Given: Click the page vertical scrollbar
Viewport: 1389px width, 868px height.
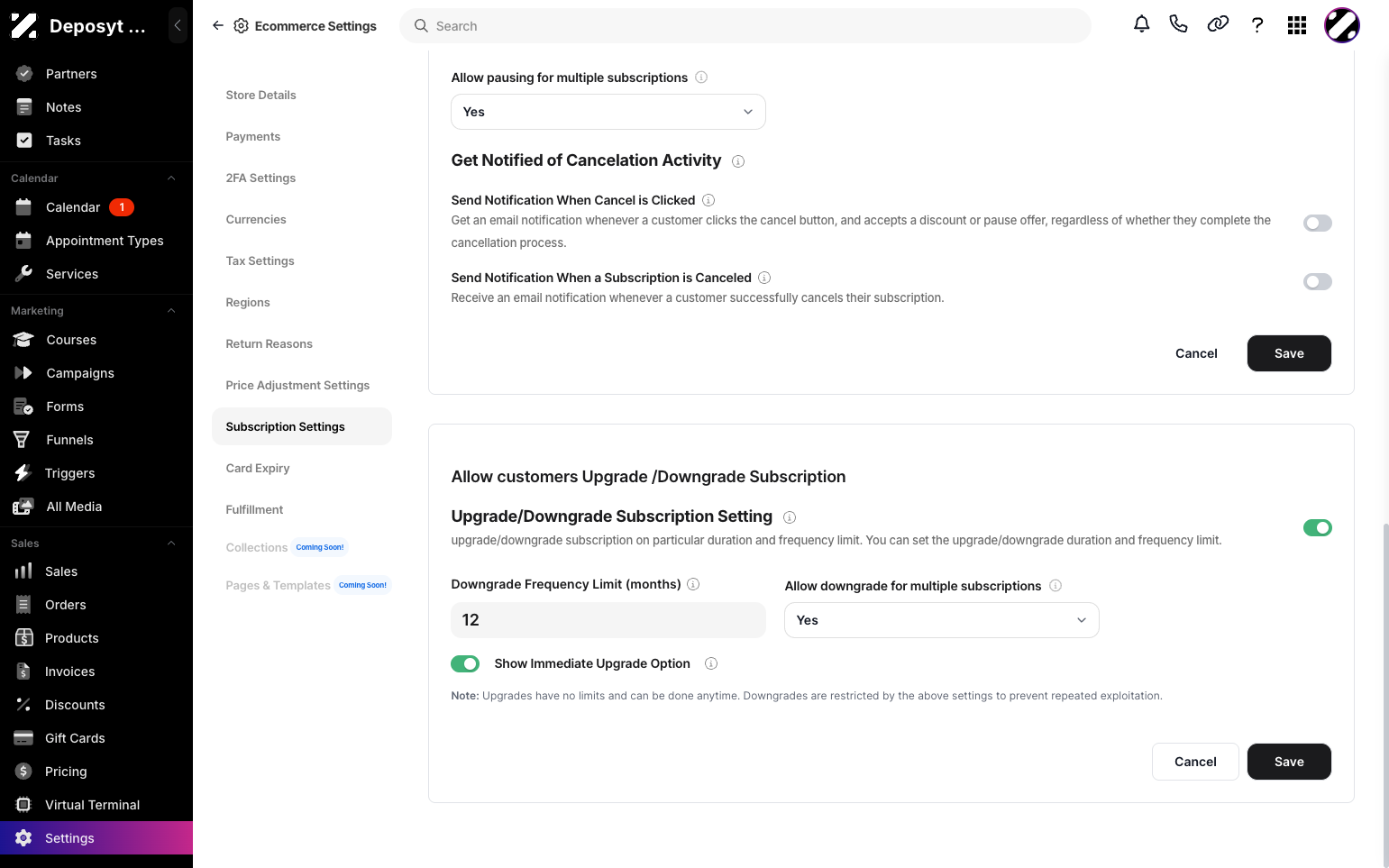Looking at the screenshot, I should (1385, 694).
